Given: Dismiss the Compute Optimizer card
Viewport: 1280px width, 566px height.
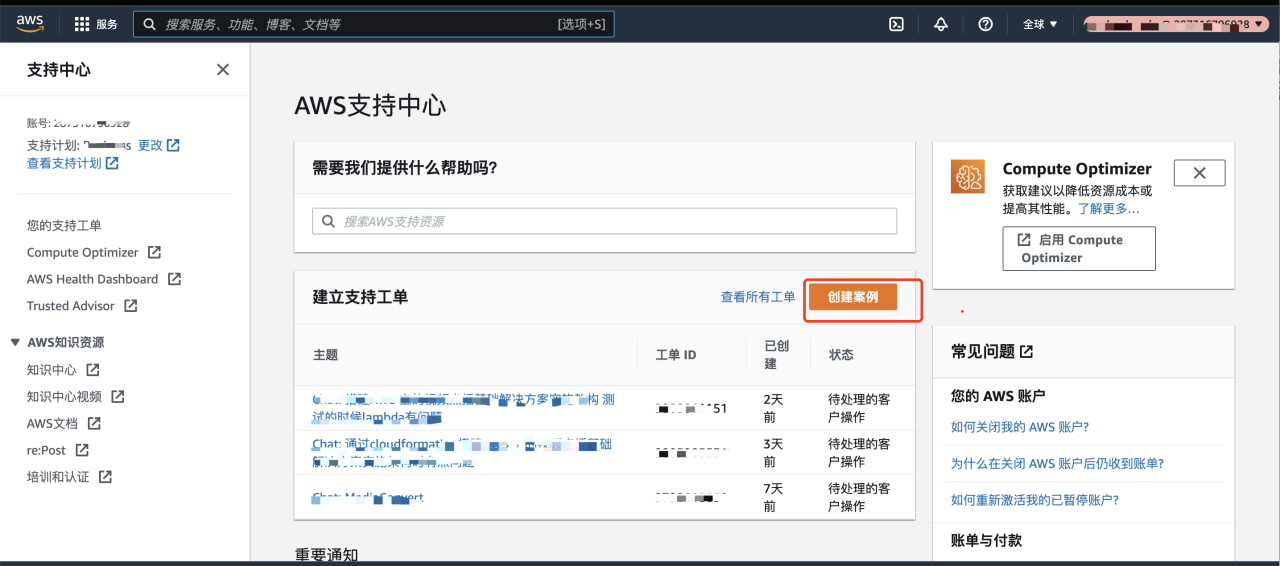Looking at the screenshot, I should click(x=1199, y=173).
